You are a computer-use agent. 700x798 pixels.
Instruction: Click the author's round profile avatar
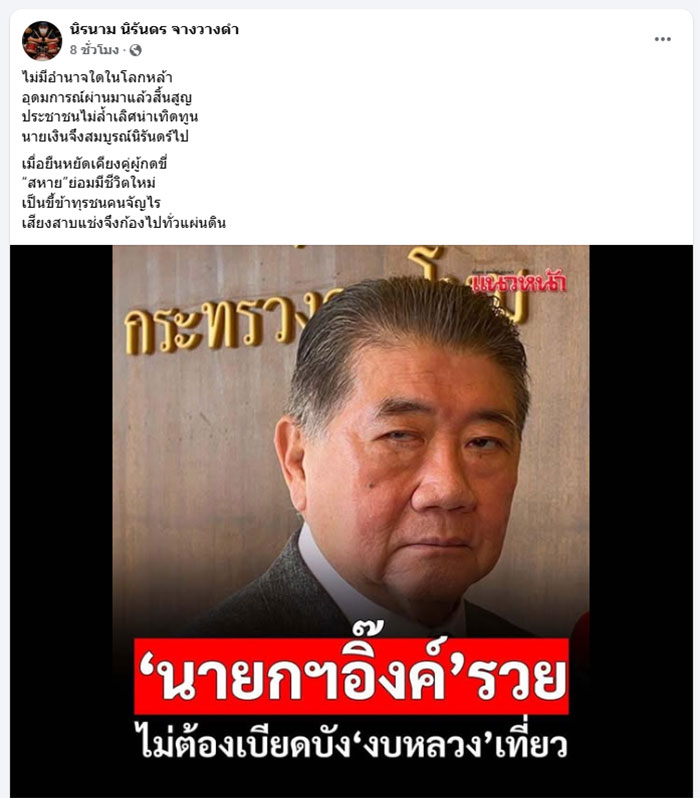coord(42,41)
